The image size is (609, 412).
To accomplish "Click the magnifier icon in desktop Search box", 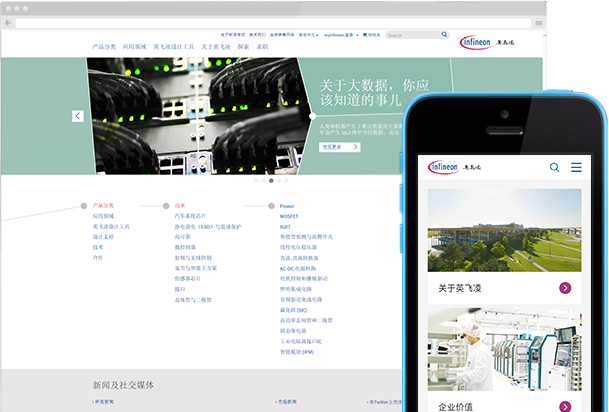I will click(444, 35).
